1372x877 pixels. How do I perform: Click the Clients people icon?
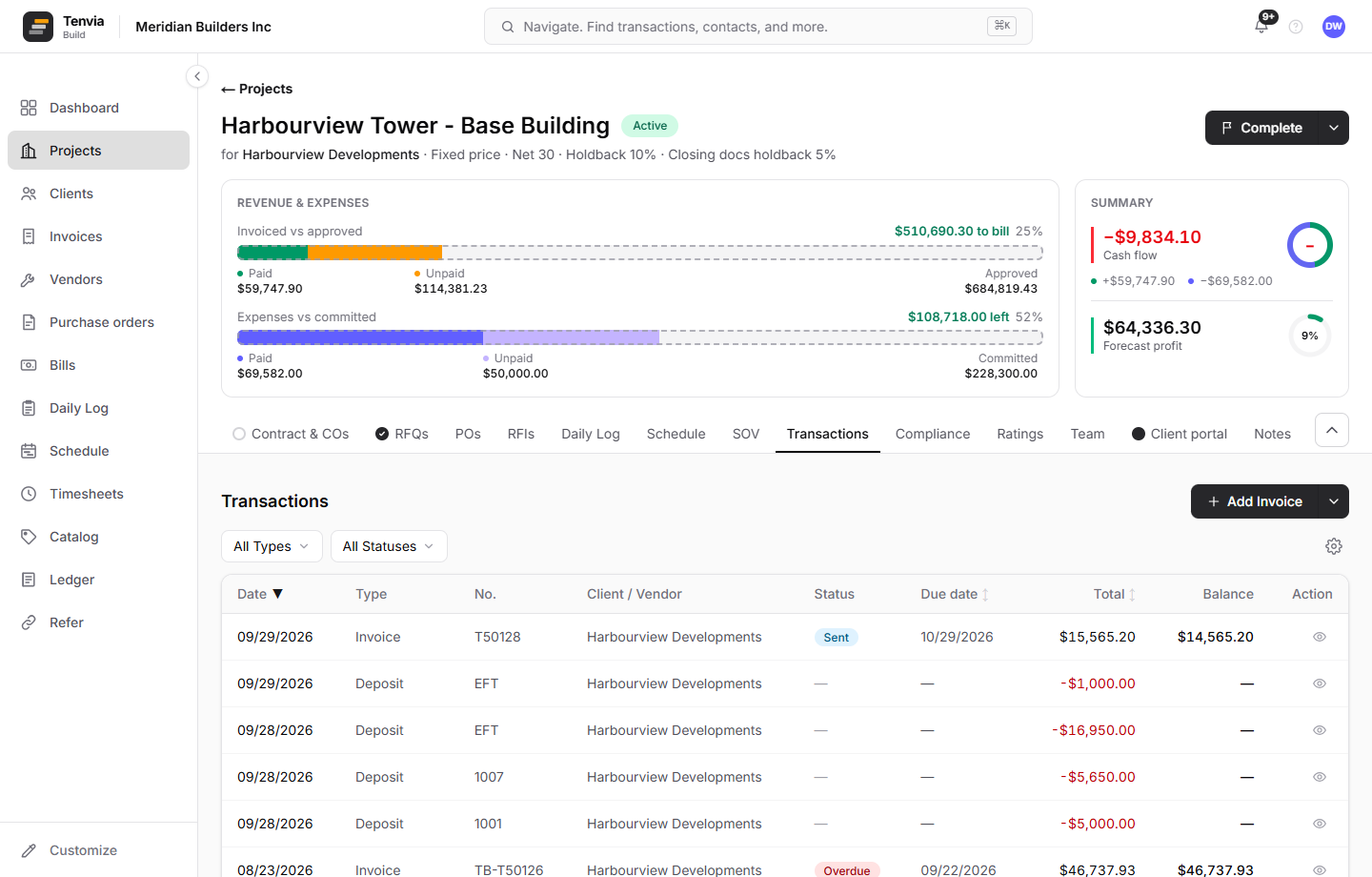coord(29,194)
